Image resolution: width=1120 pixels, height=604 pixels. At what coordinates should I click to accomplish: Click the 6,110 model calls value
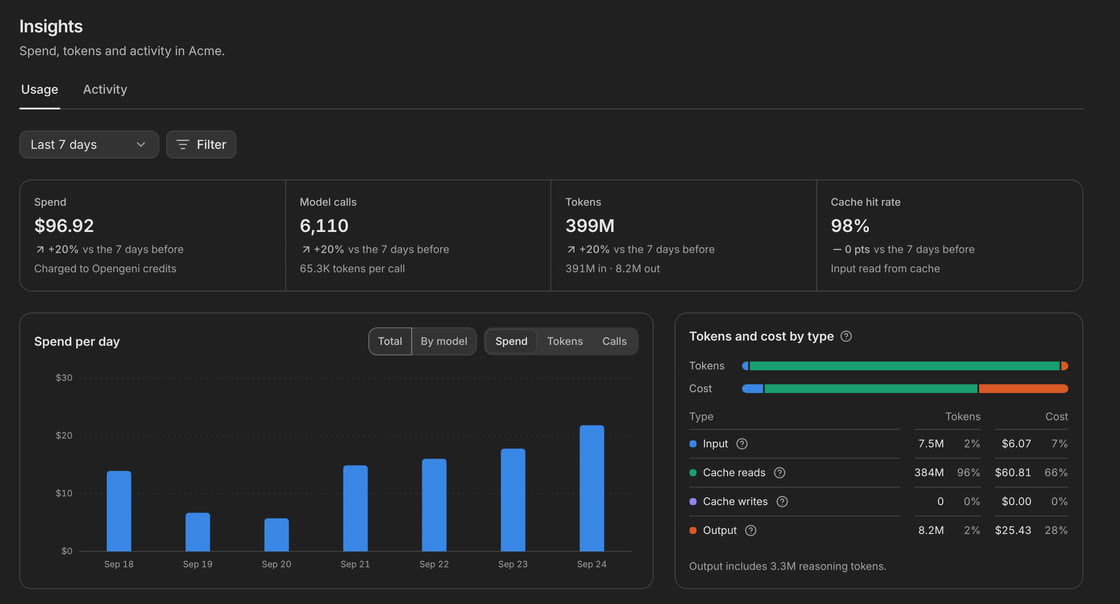point(324,226)
